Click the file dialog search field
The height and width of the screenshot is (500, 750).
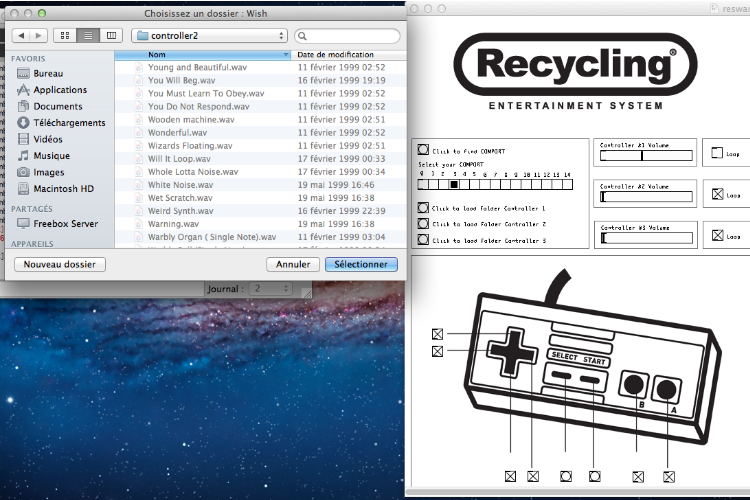tap(347, 36)
